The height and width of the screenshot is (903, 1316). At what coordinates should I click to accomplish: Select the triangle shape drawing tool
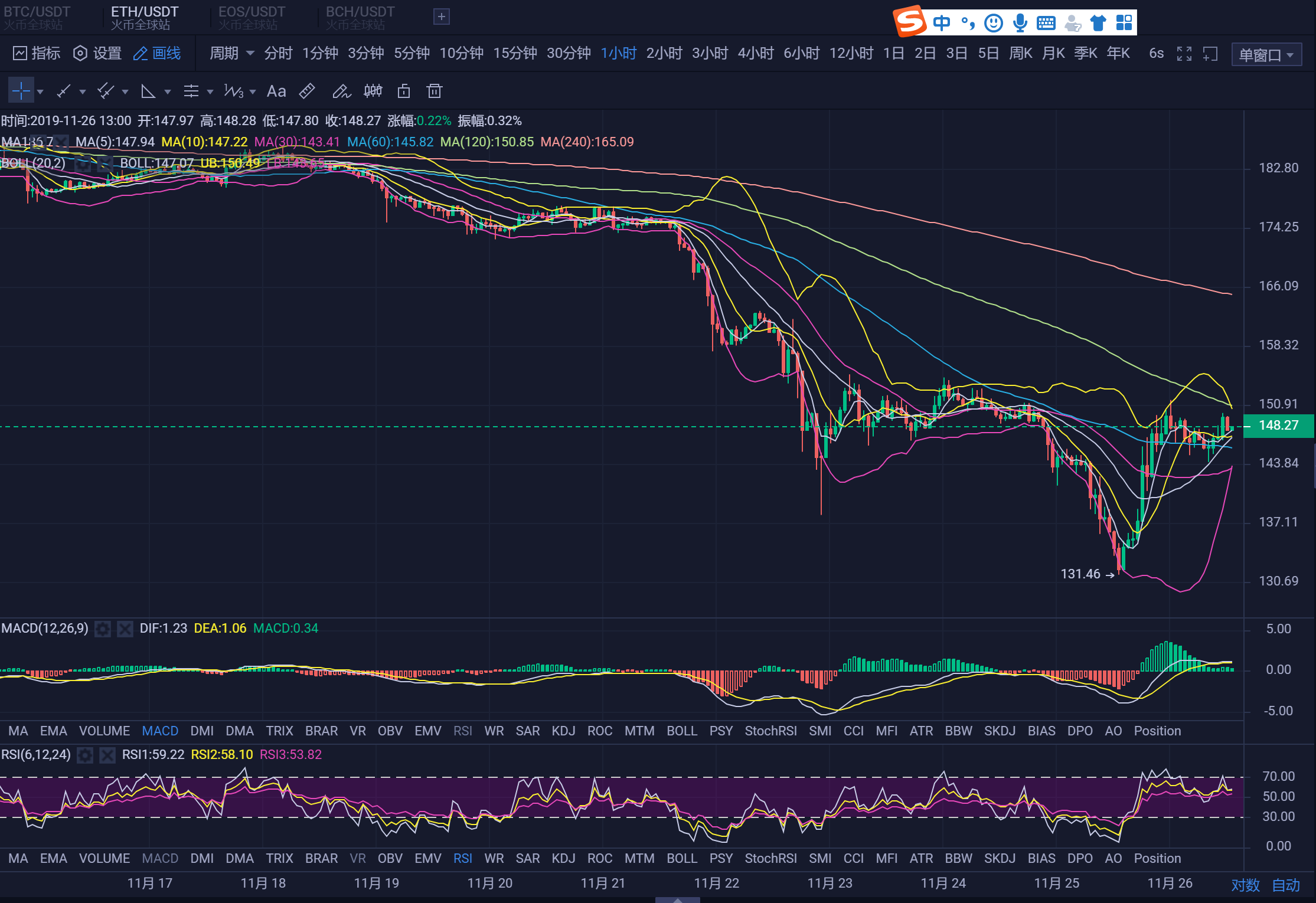[148, 91]
